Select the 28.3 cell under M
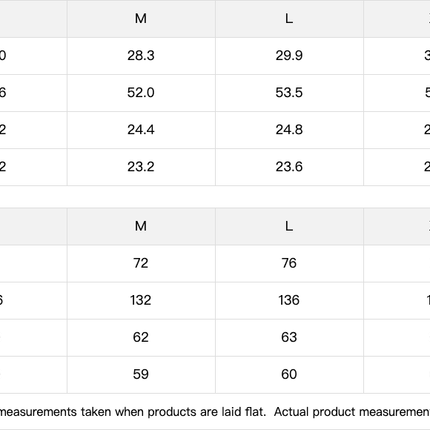This screenshot has height=430, width=430. point(141,56)
